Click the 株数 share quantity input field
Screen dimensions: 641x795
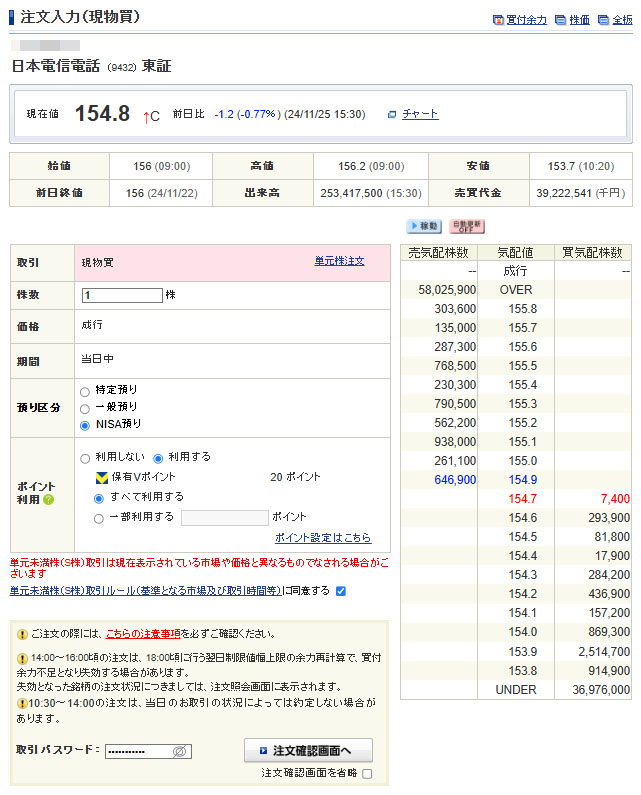122,295
